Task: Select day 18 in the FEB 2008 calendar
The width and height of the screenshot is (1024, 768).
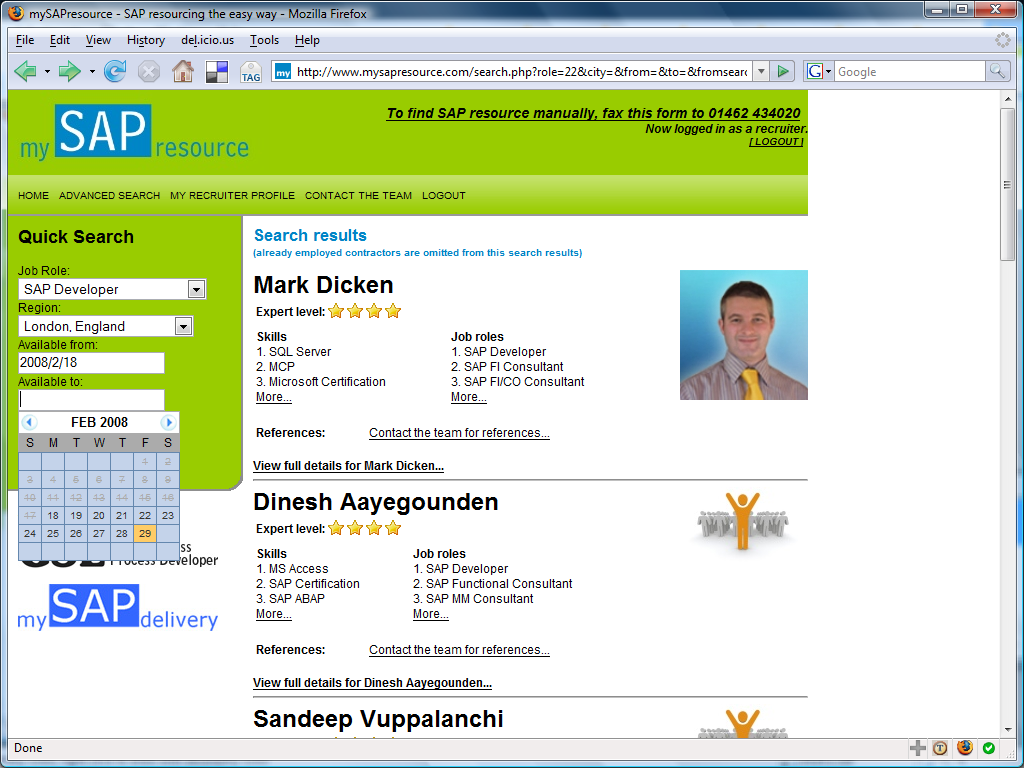Action: point(53,515)
